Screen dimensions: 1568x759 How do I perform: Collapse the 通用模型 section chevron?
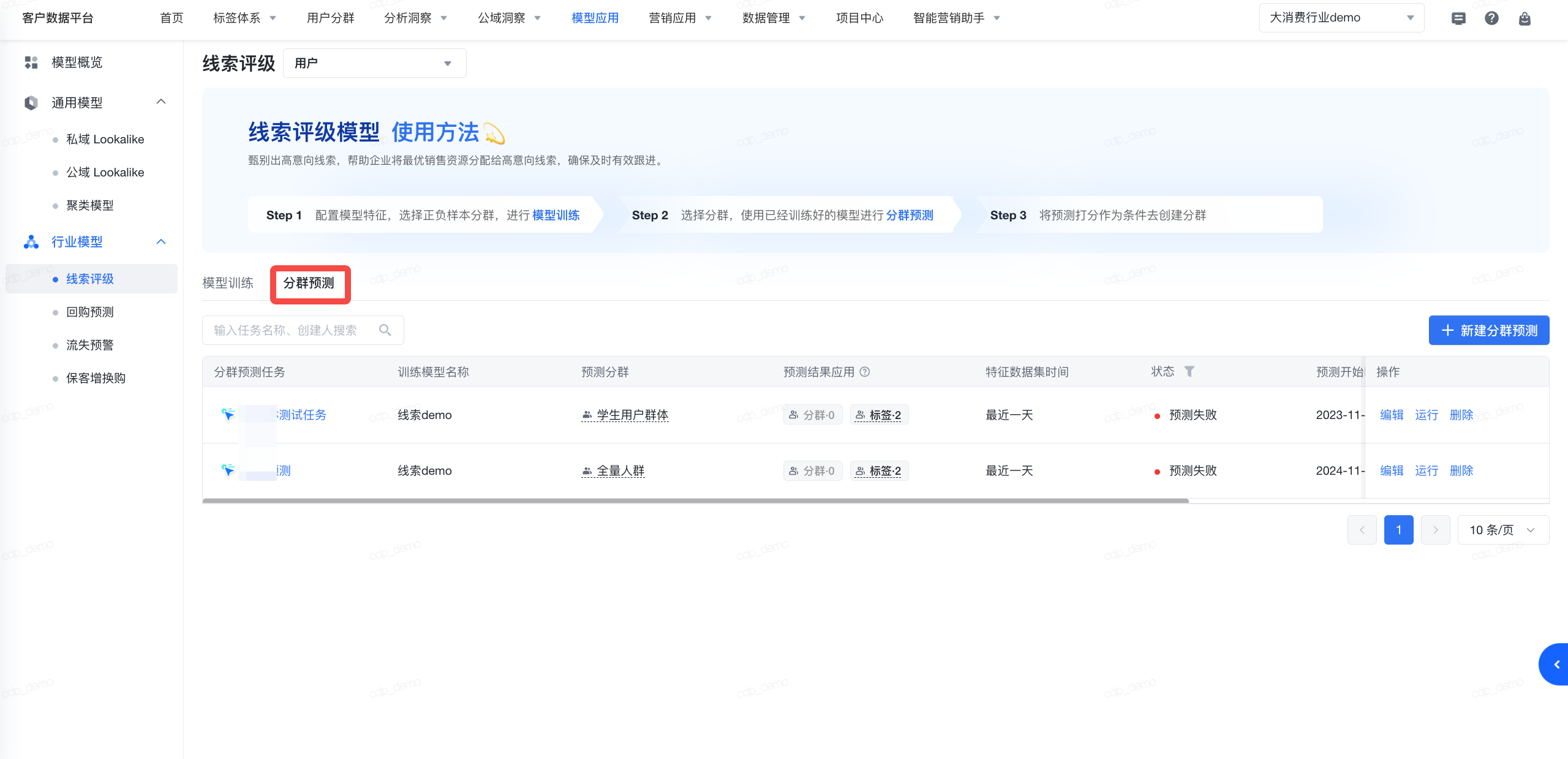tap(161, 102)
